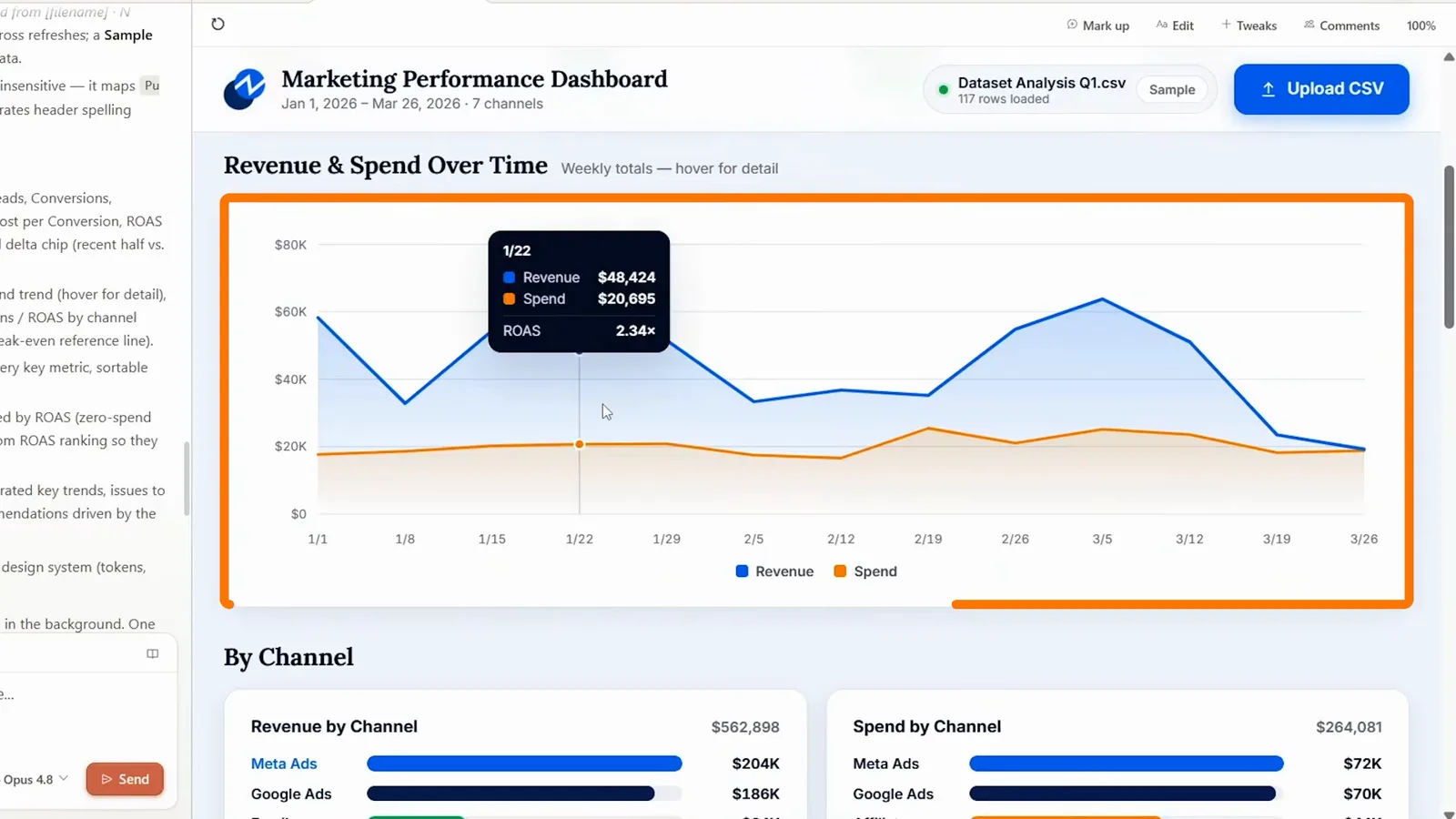Open the Comments panel
The image size is (1456, 819).
(1341, 25)
